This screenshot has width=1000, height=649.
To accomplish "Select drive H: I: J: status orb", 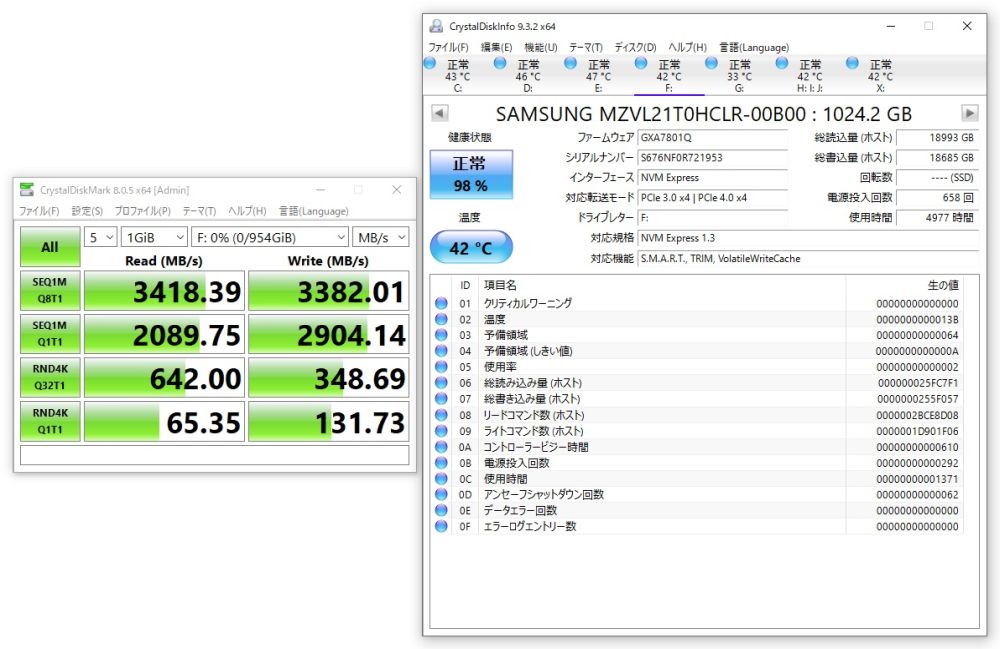I will point(782,63).
